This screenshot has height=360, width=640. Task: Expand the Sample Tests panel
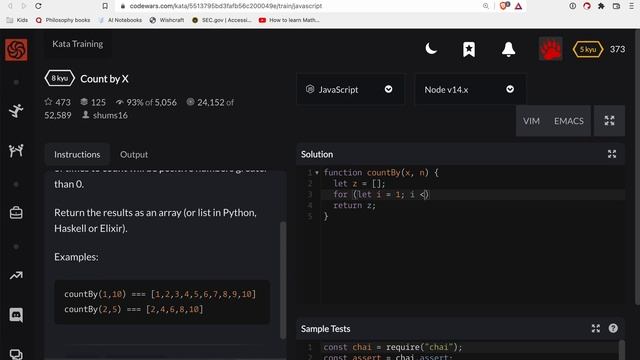[x=596, y=328]
